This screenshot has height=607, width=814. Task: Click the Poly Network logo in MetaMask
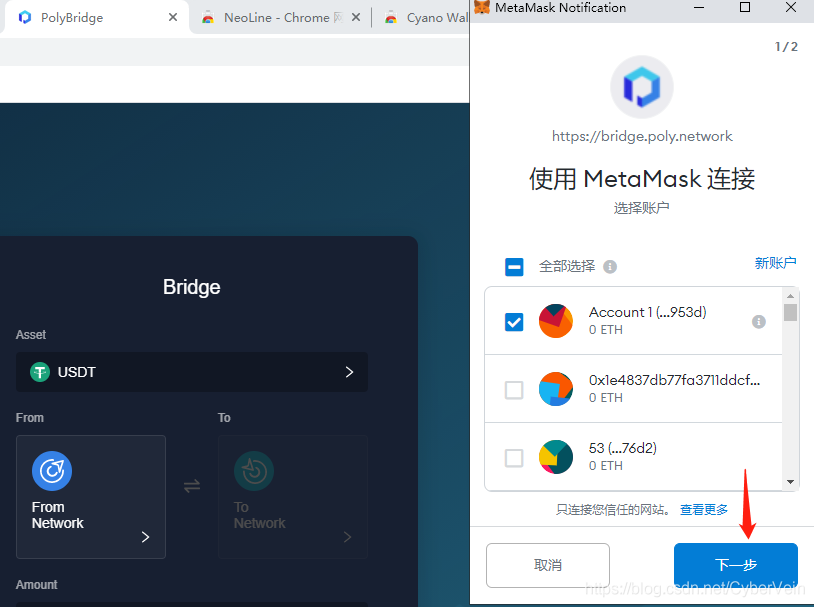(642, 87)
